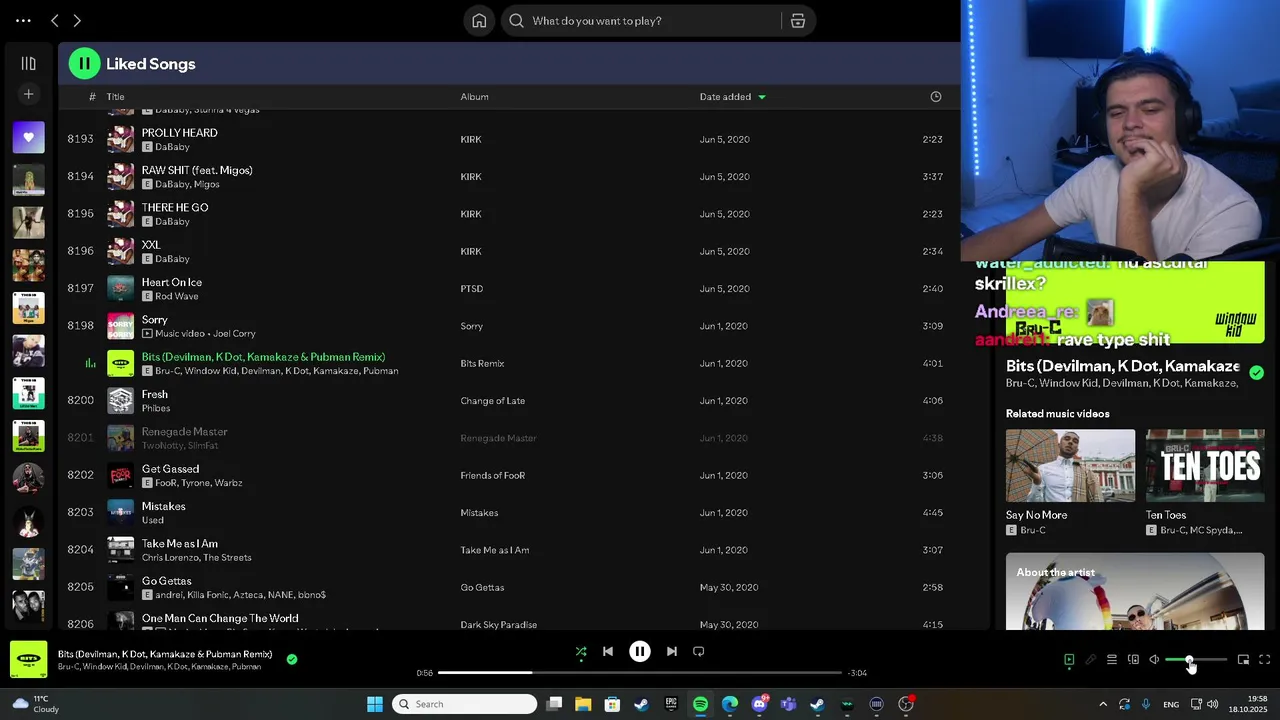
Task: Open the miniplayer icon
Action: (1243, 660)
